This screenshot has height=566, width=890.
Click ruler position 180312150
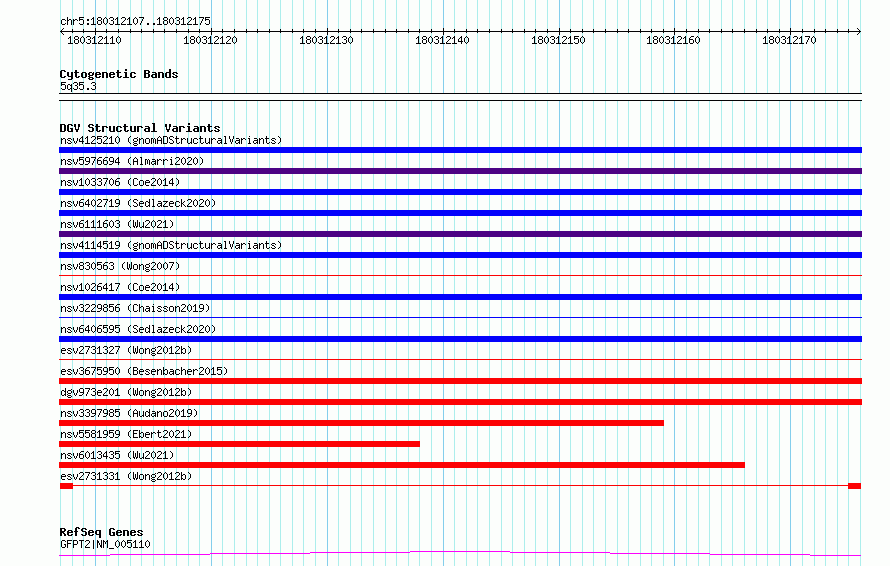click(558, 40)
